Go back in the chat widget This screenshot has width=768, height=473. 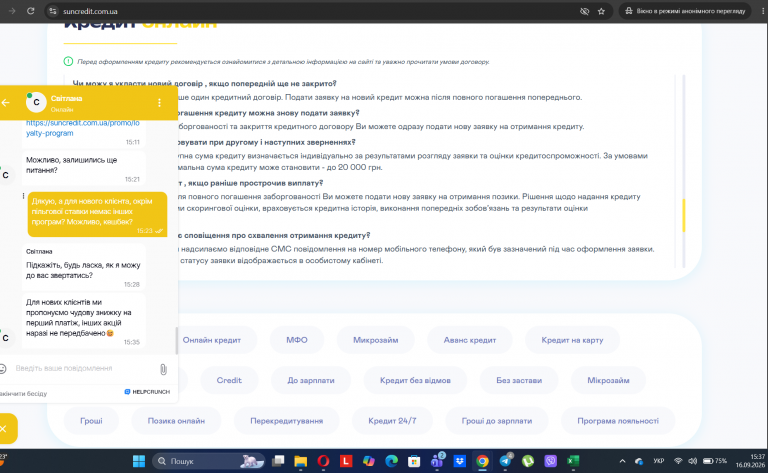click(6, 103)
